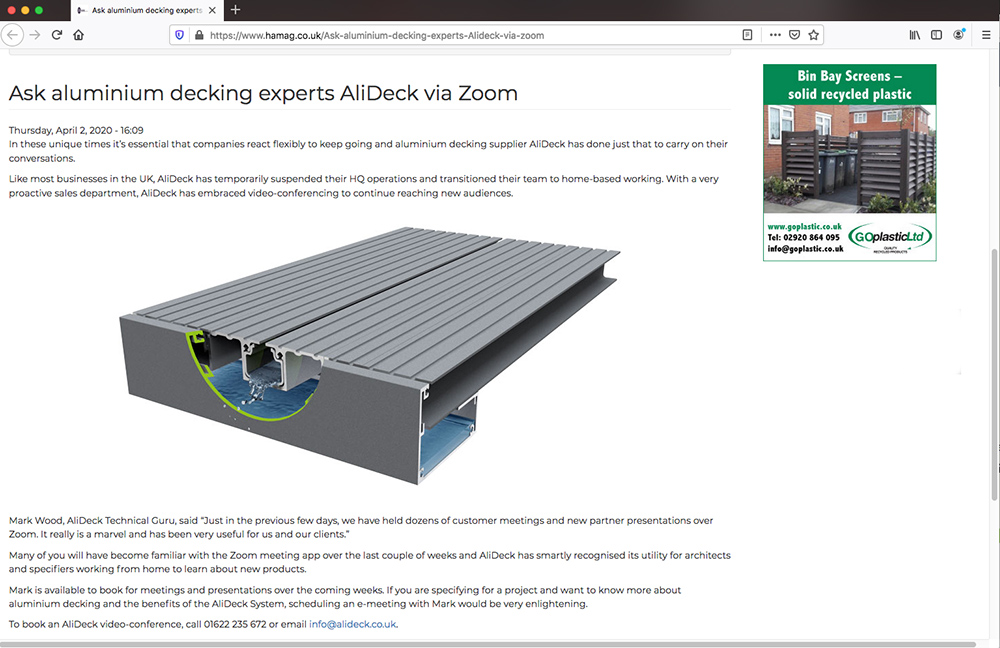Save page to Pocket
The image size is (1000, 648).
click(794, 35)
